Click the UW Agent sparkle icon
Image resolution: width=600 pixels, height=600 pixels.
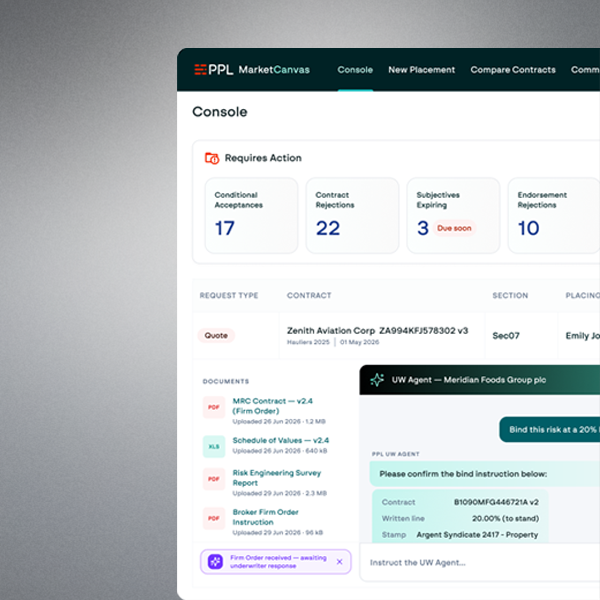click(377, 380)
